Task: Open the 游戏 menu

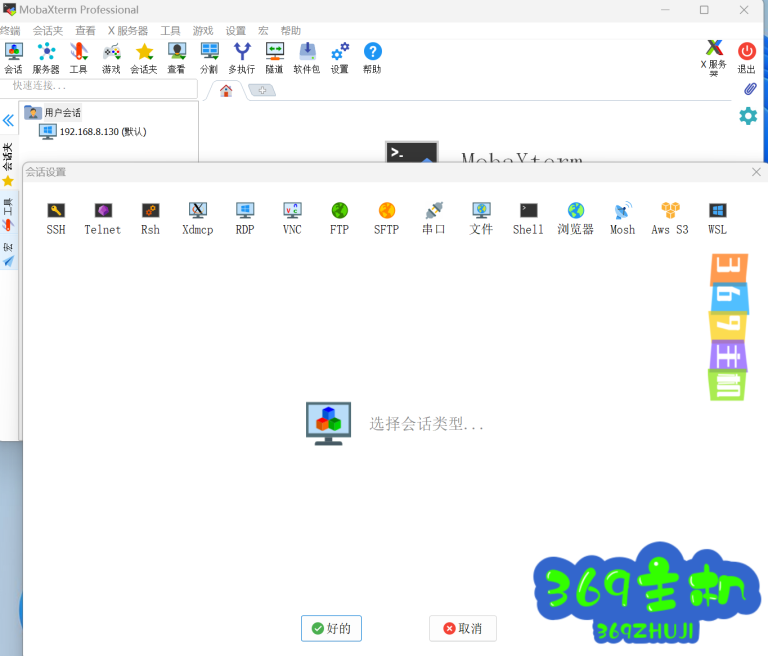Action: coord(203,31)
